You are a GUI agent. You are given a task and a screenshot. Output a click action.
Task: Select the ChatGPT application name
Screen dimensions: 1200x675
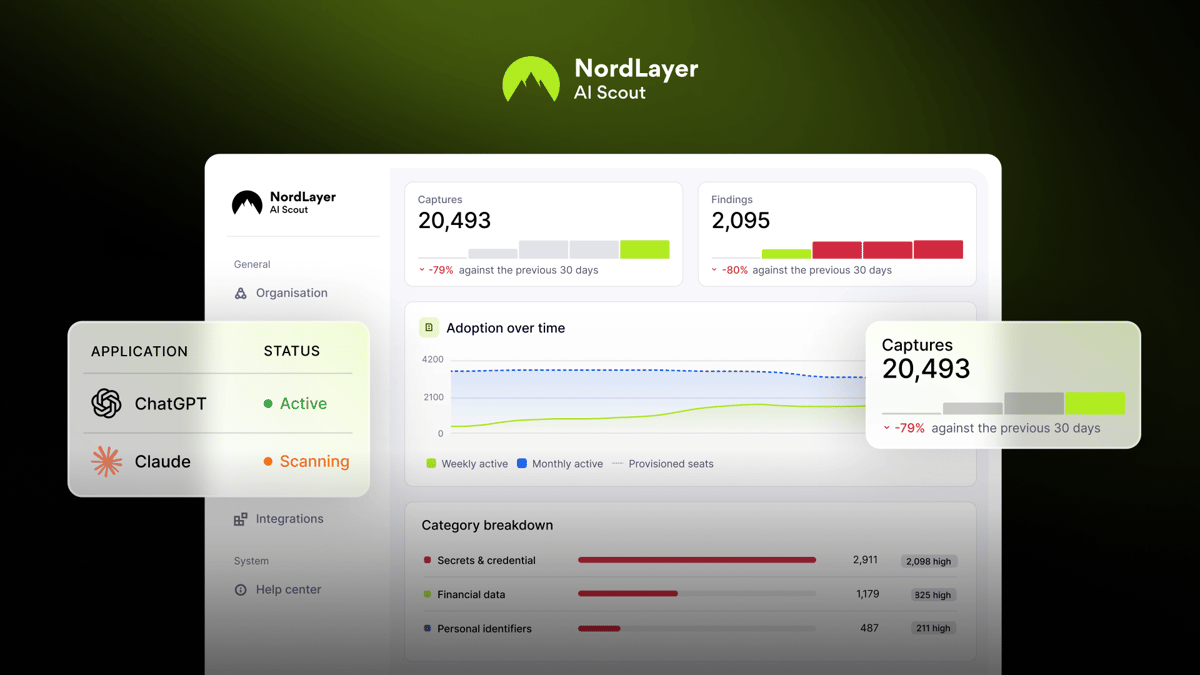coord(170,404)
